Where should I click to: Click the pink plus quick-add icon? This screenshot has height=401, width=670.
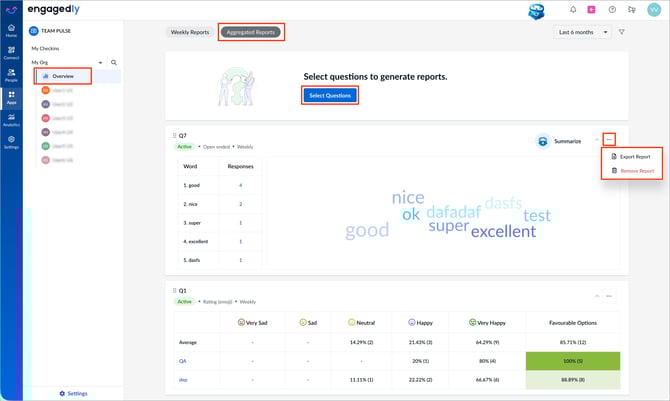tap(591, 9)
